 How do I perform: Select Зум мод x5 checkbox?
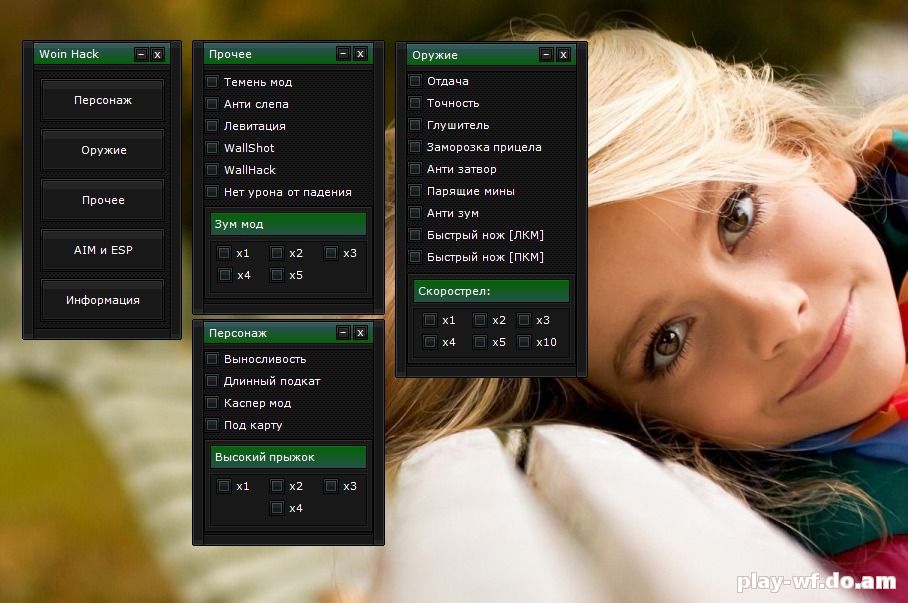(277, 275)
